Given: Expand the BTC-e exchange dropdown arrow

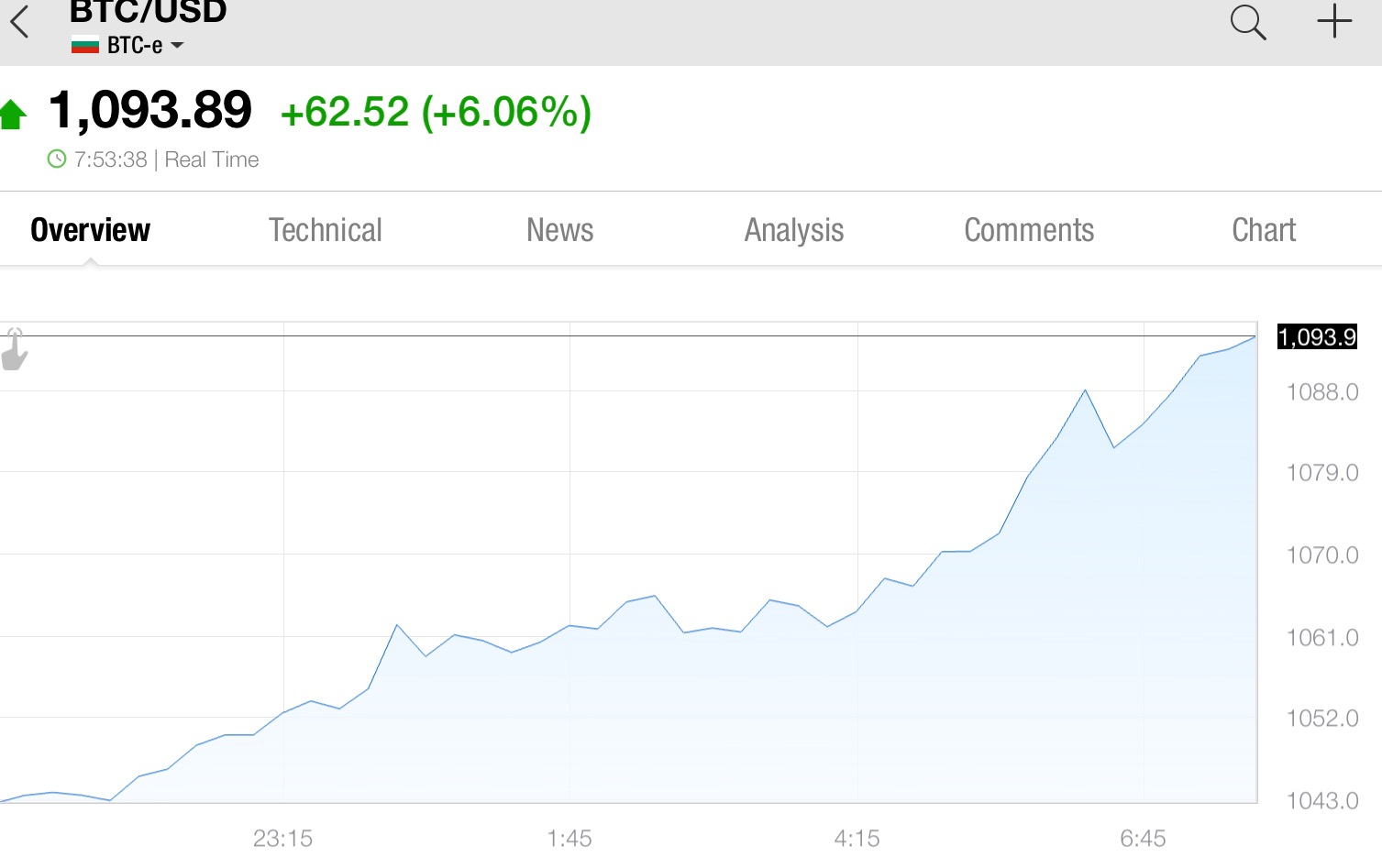Looking at the screenshot, I should (x=177, y=45).
